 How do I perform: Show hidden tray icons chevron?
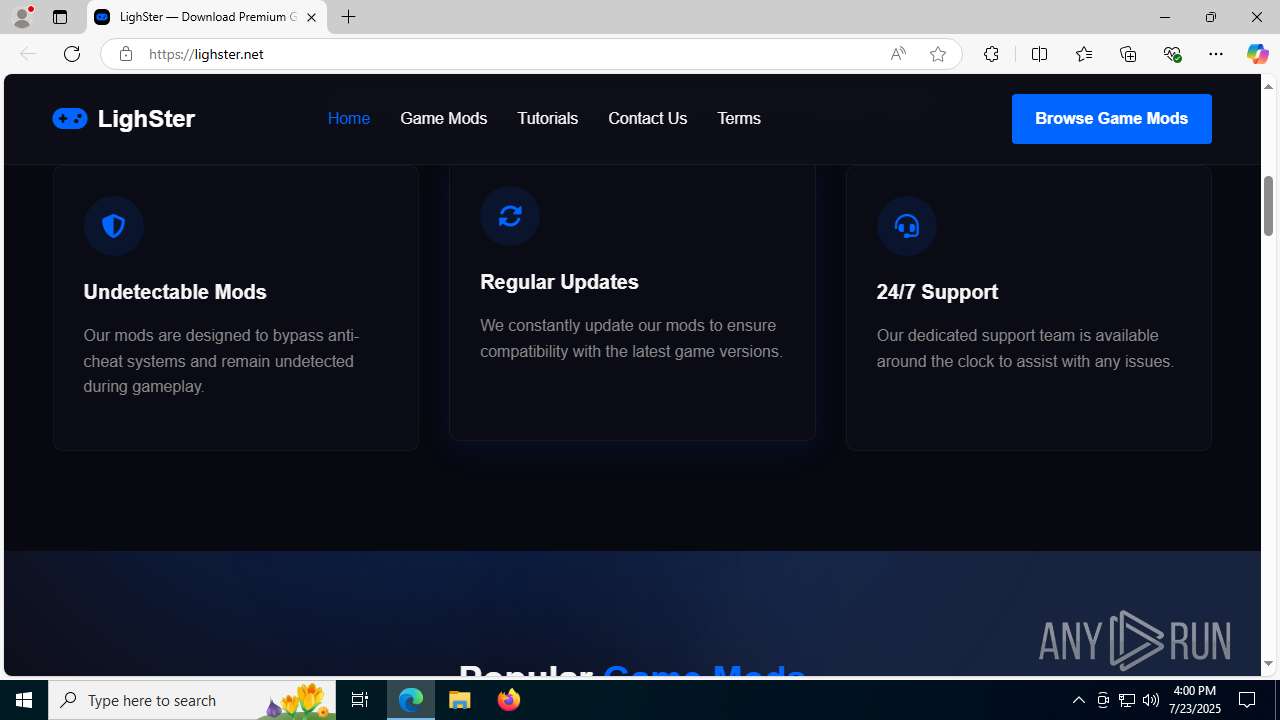1078,700
